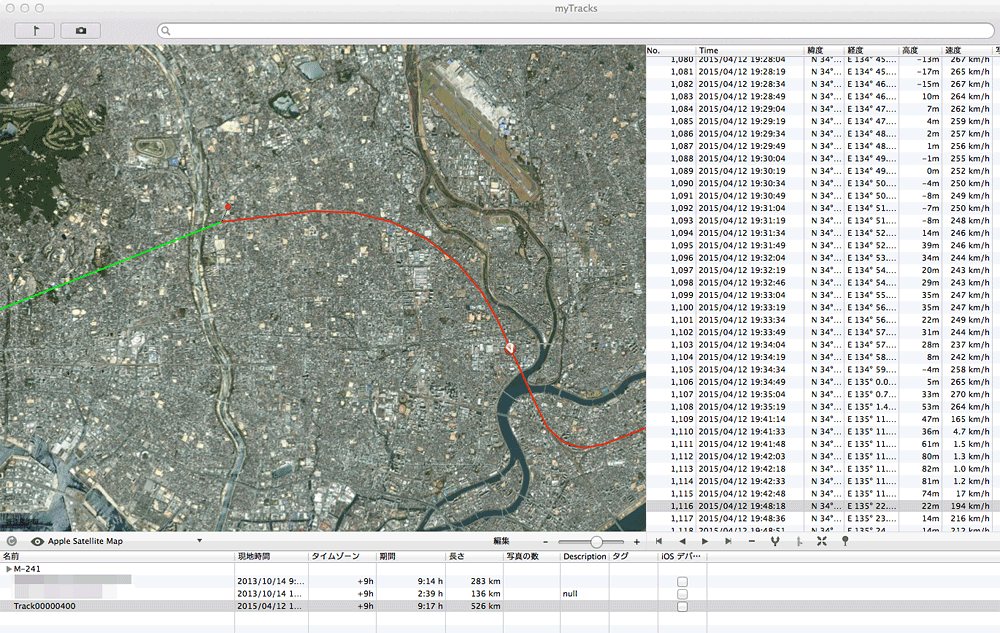Image resolution: width=1000 pixels, height=633 pixels.
Task: Click the タグ column header
Action: (x=634, y=557)
